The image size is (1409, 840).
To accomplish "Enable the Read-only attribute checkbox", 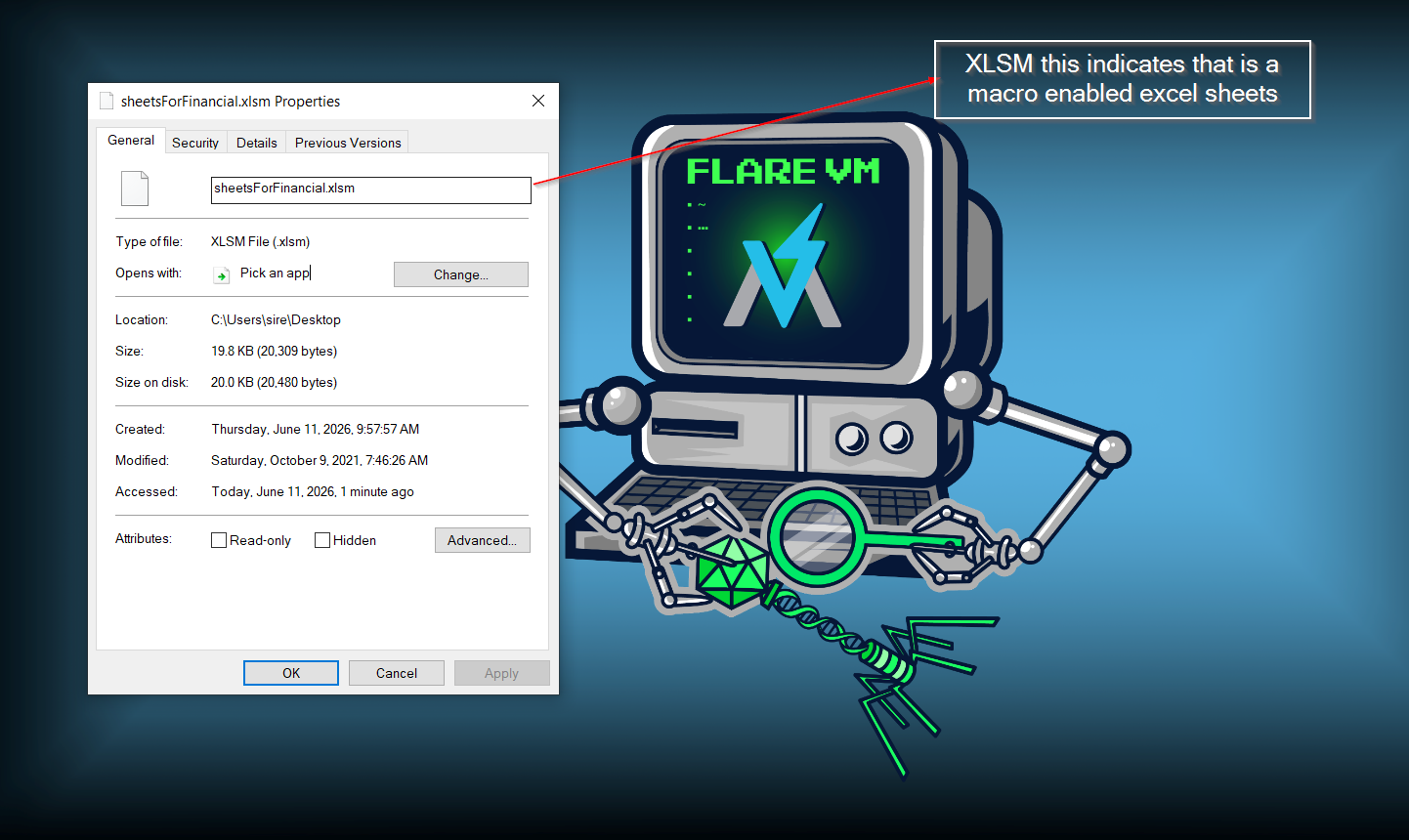I will (x=219, y=540).
